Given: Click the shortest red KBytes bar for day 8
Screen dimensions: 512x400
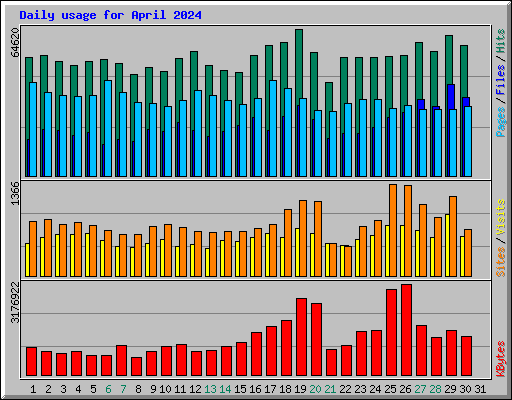Looking at the screenshot, I should tap(137, 367).
